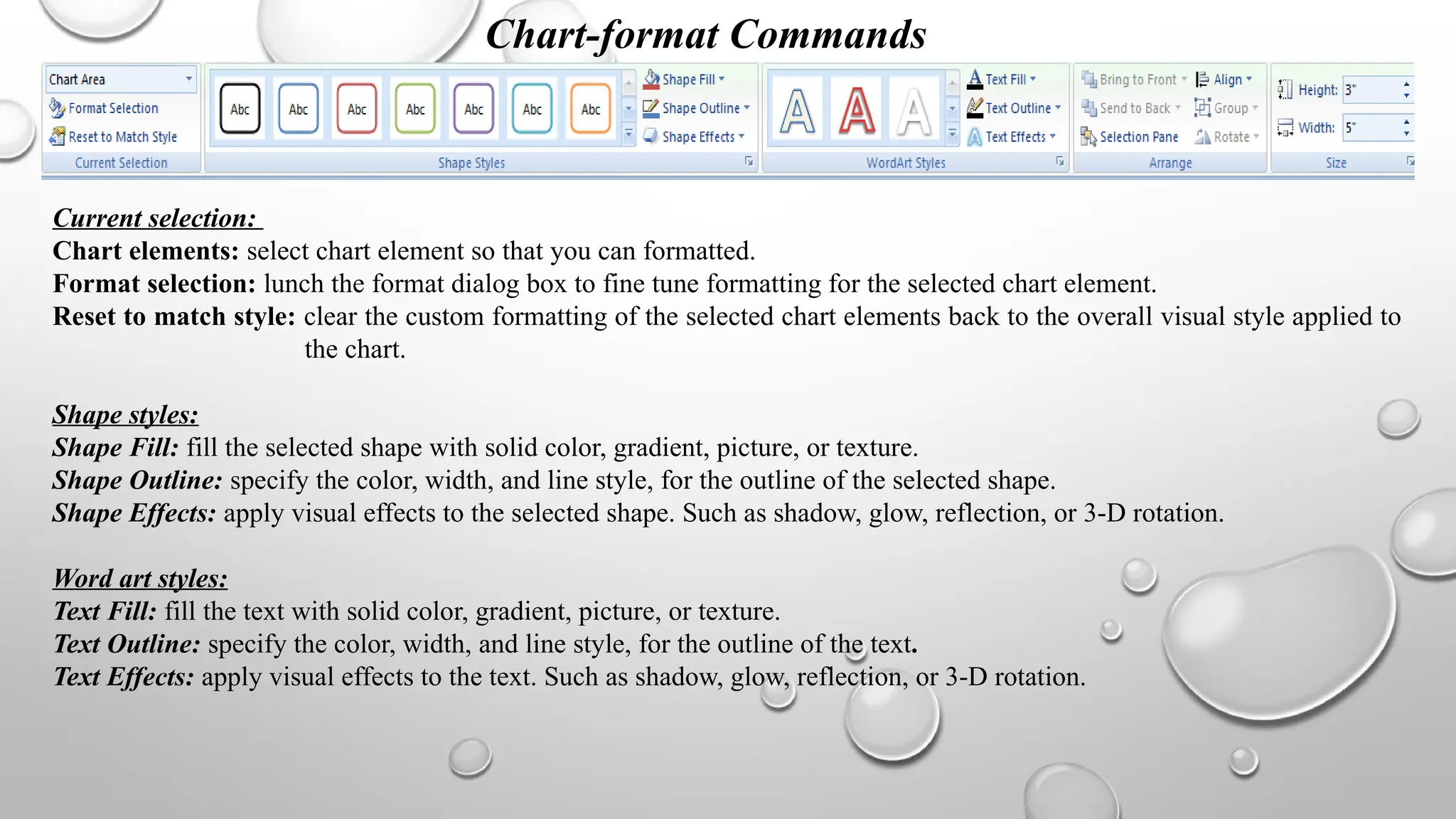This screenshot has height=819, width=1456.
Task: Click Reset to Match Style label
Action: [123, 136]
